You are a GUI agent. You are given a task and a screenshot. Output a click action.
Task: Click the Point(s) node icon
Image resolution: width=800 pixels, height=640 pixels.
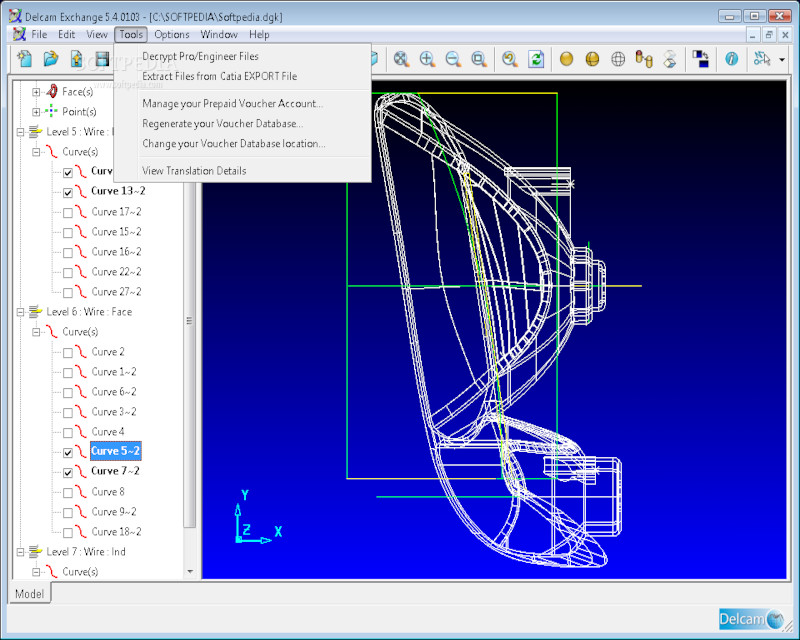[51, 111]
